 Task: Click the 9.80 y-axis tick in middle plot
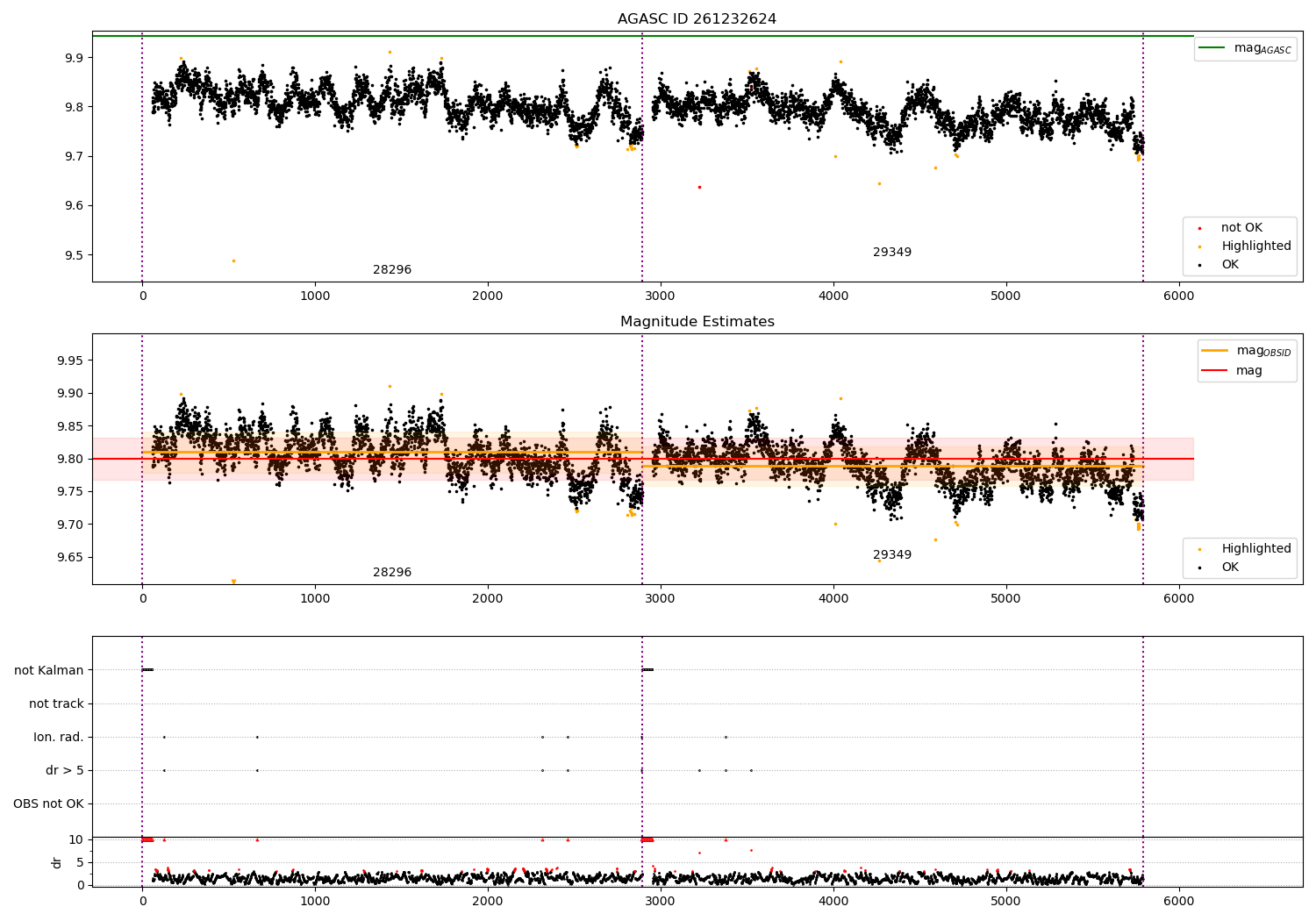pyautogui.click(x=71, y=460)
